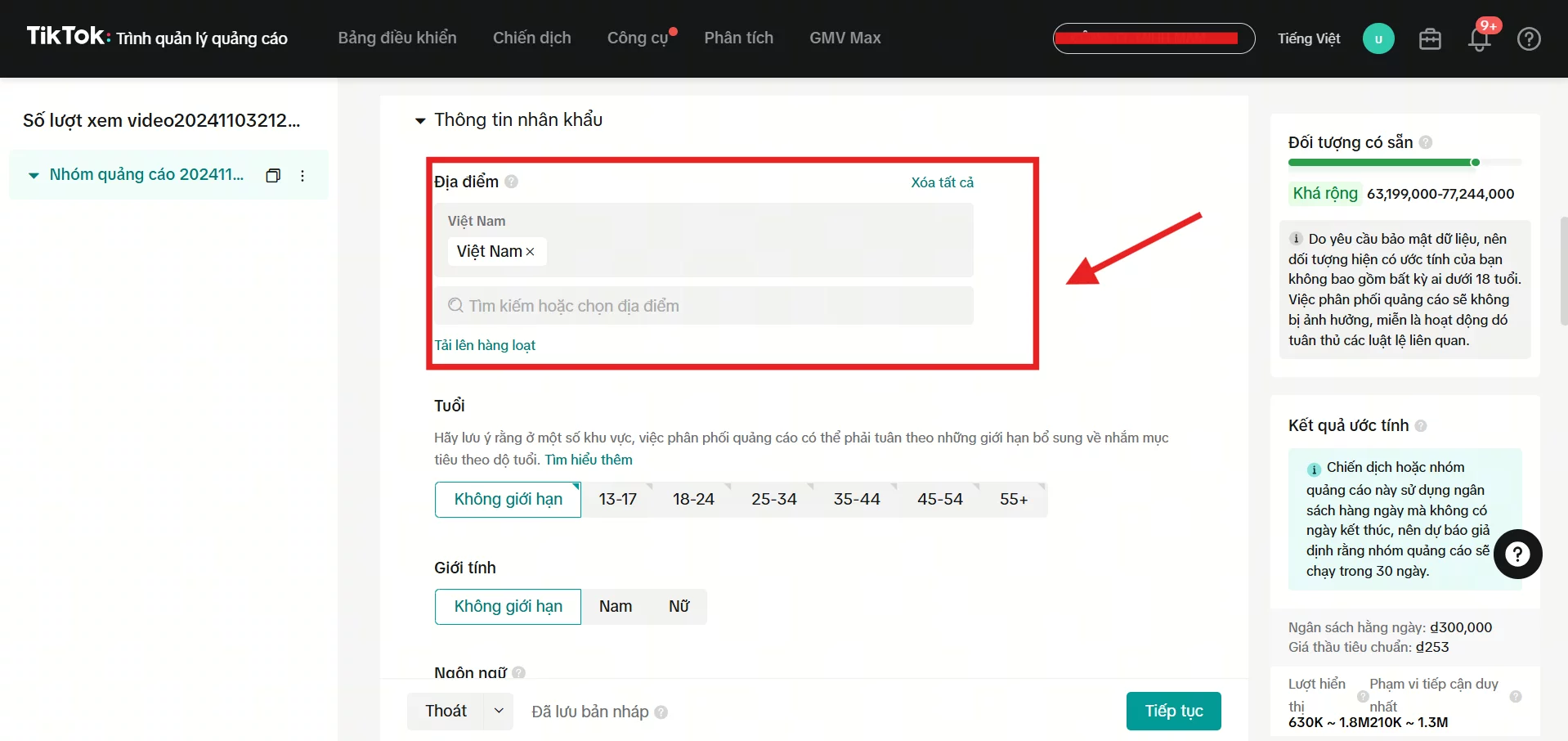
Task: Click the campaign name Số lượt xem video
Action: pos(162,121)
